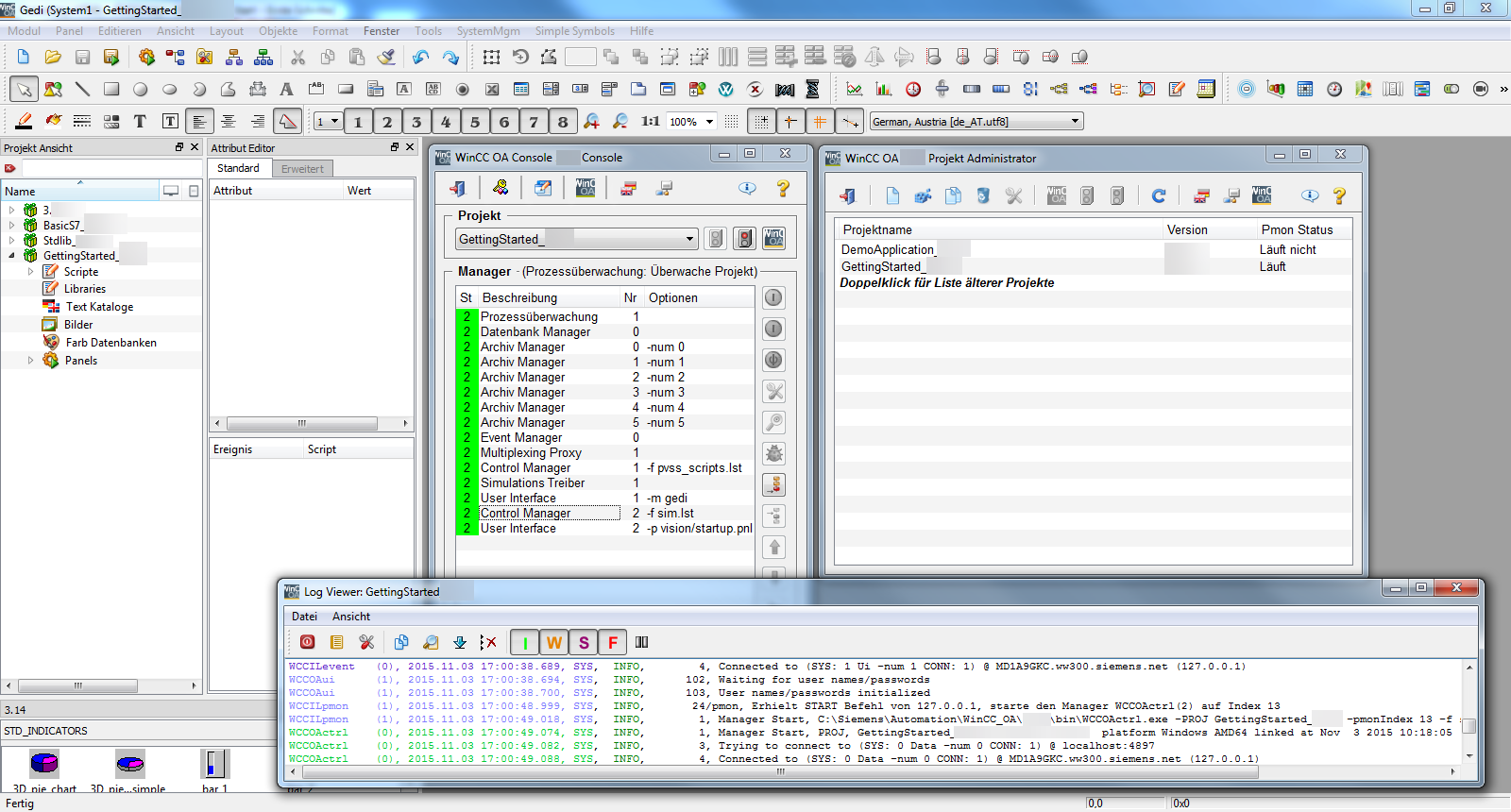This screenshot has width=1511, height=812.
Task: Expand the Stdlib project tree node
Action: [x=12, y=241]
